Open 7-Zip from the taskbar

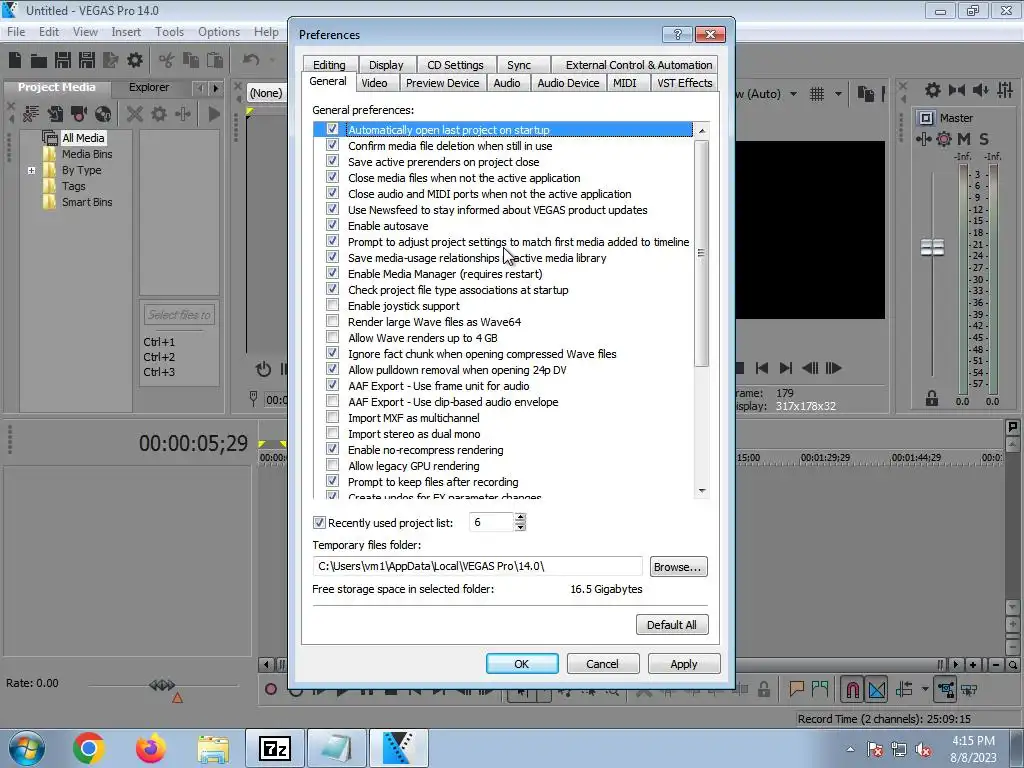(x=274, y=748)
